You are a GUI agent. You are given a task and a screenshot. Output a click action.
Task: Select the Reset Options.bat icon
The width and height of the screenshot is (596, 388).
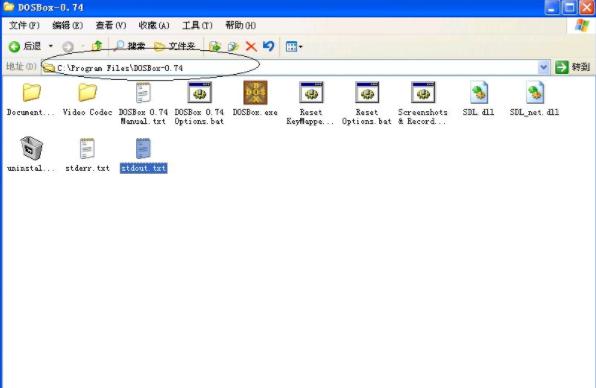[x=367, y=92]
